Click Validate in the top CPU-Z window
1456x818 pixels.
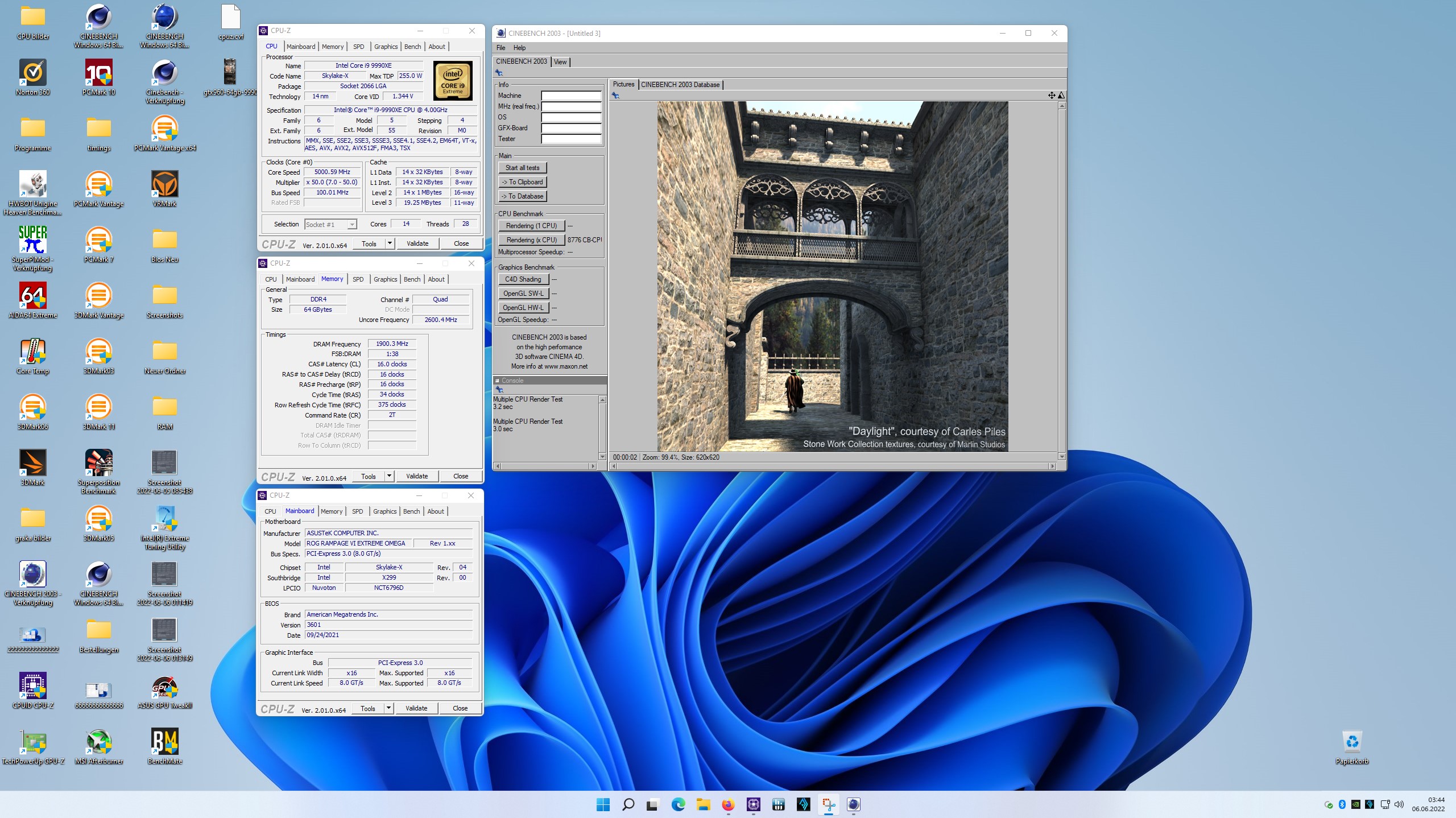tap(417, 243)
